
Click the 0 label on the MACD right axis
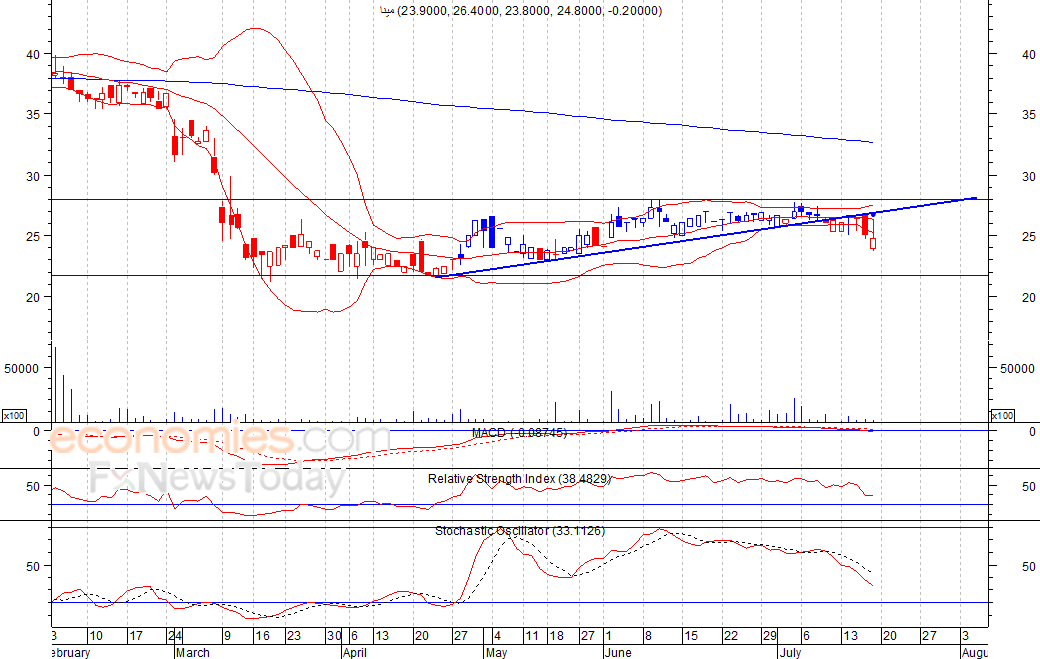(x=1032, y=432)
